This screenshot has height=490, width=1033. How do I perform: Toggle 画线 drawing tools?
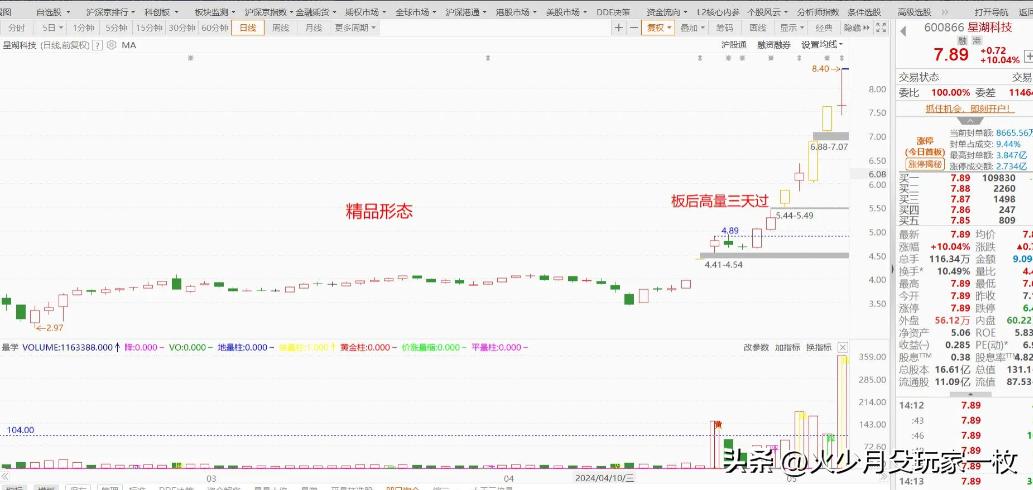click(758, 28)
